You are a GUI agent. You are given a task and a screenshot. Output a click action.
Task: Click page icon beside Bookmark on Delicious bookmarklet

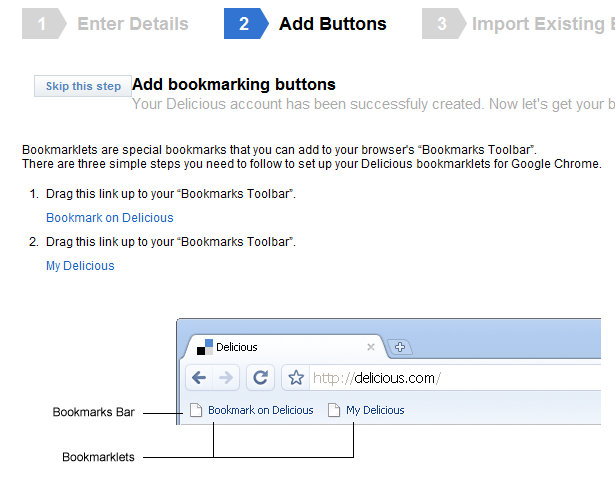tap(196, 410)
